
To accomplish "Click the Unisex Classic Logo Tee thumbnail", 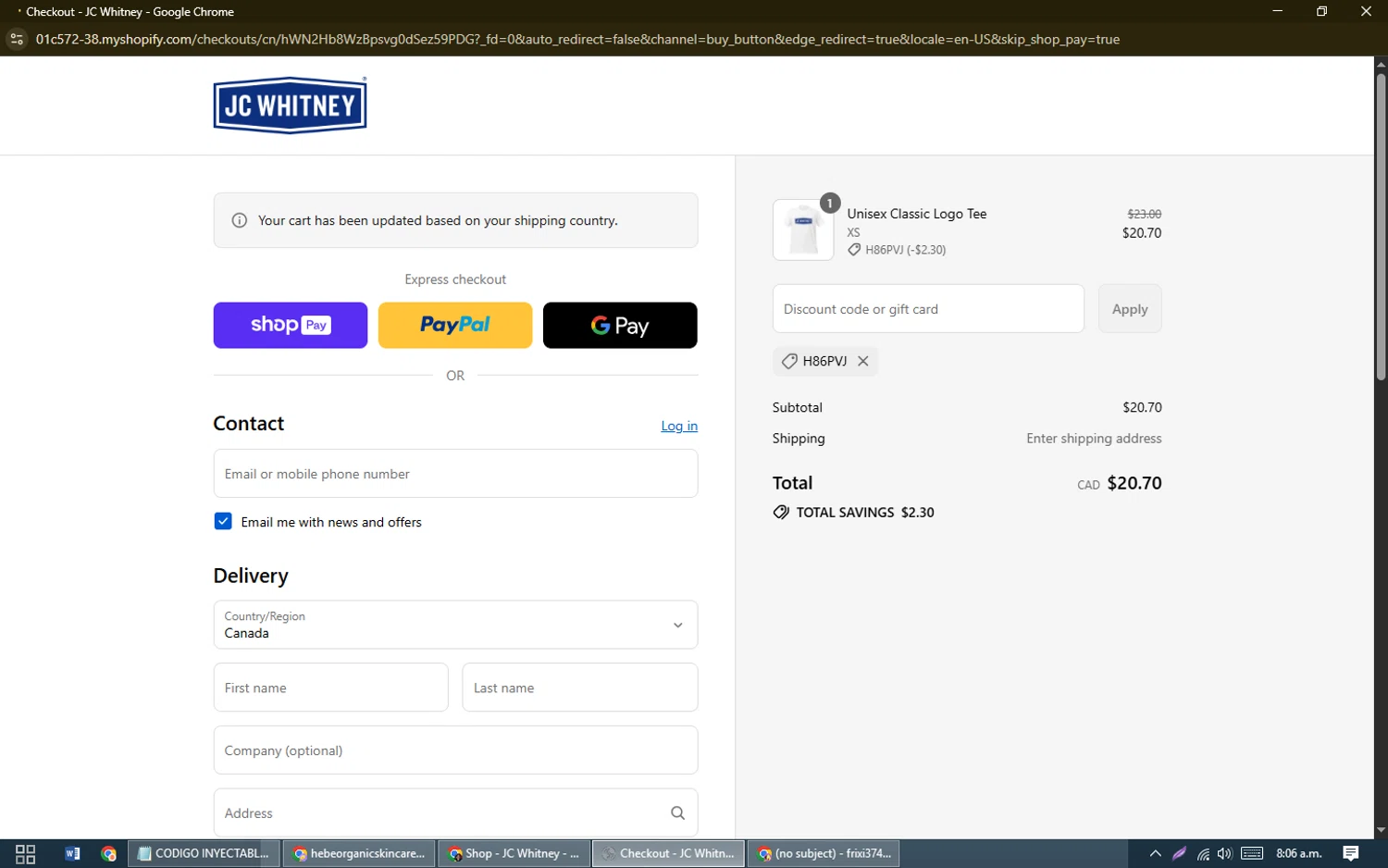I will coord(803,229).
